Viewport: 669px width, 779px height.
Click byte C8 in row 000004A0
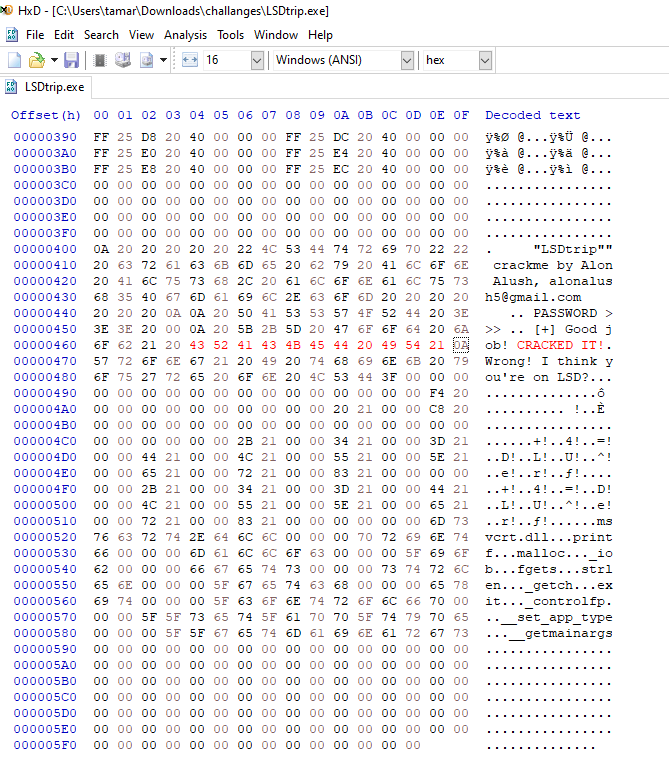click(437, 409)
